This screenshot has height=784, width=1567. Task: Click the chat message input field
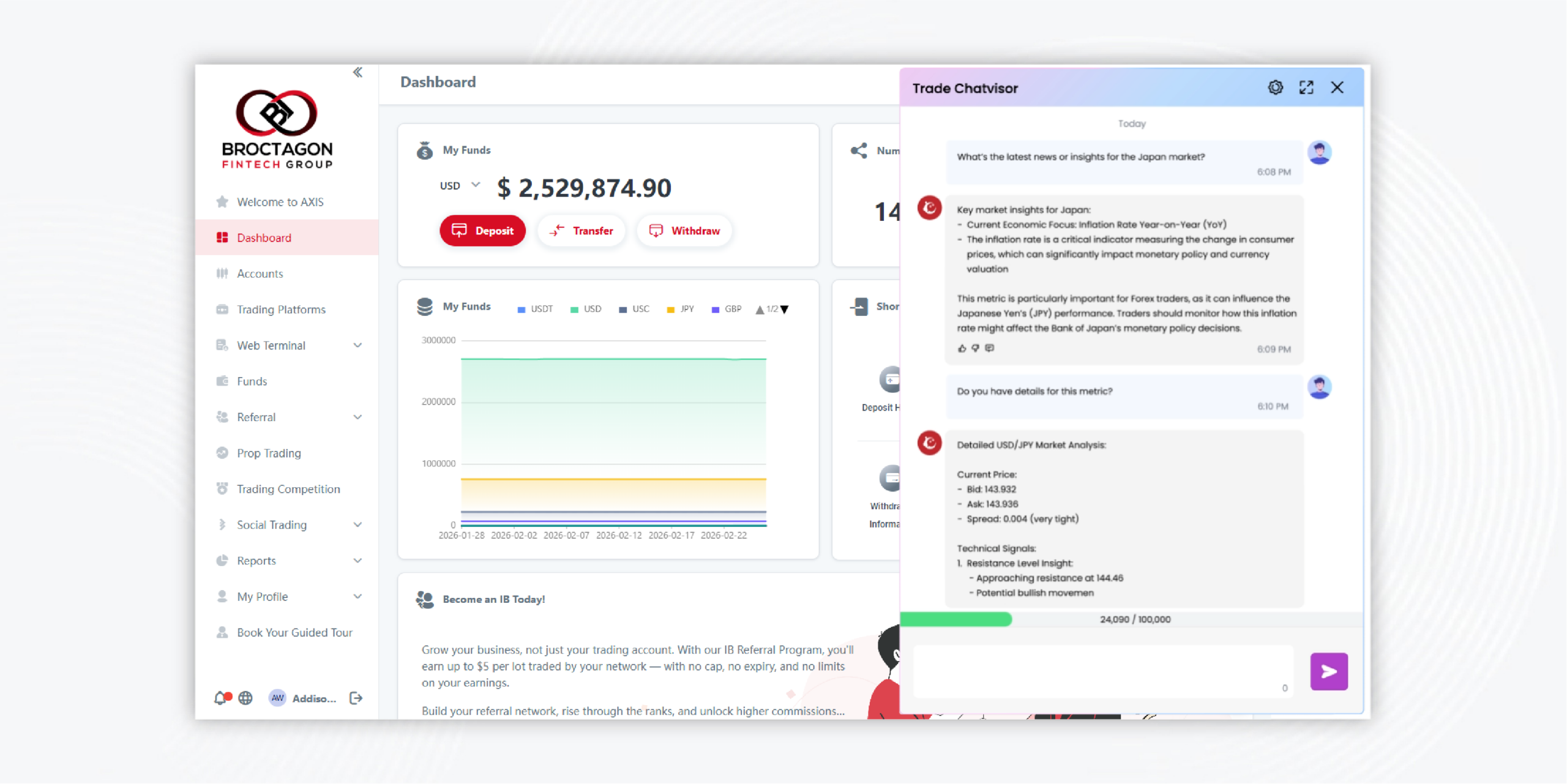(1102, 670)
